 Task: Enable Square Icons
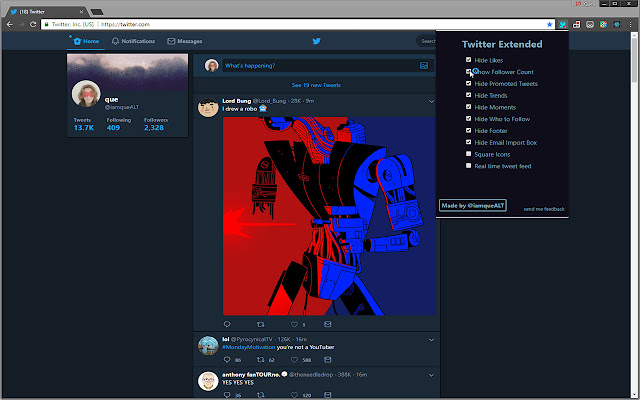(469, 154)
